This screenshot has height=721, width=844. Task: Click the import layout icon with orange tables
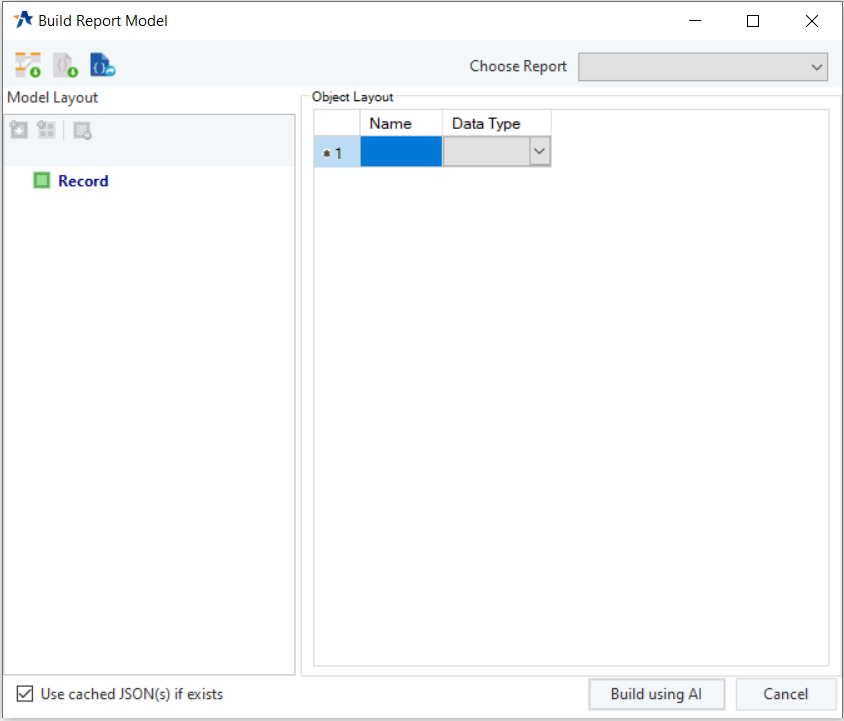[28, 66]
